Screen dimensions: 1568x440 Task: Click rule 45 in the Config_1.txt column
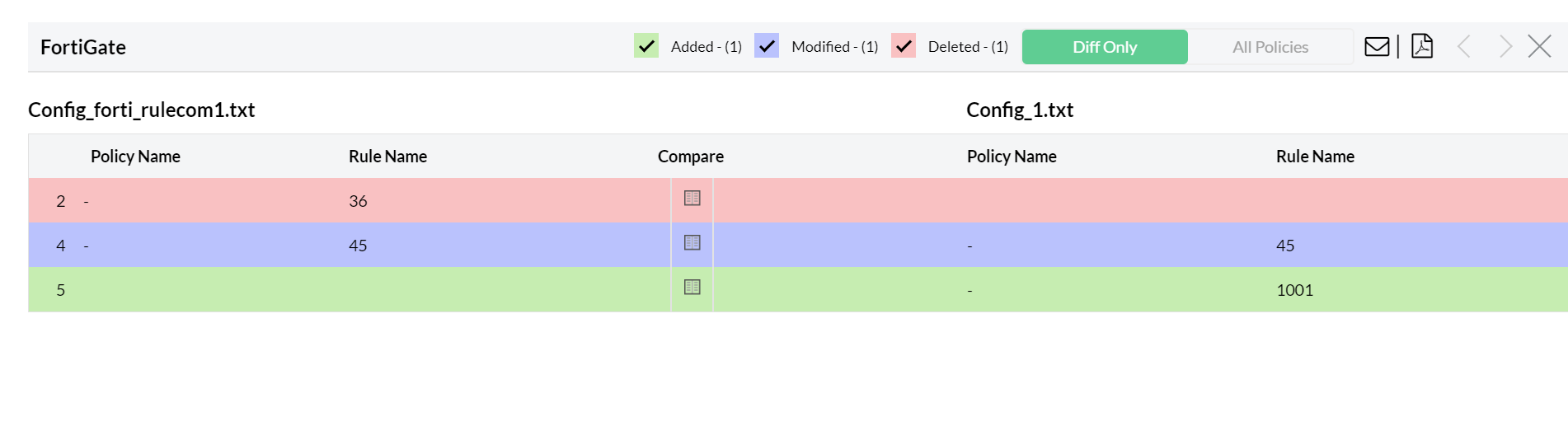point(1285,246)
